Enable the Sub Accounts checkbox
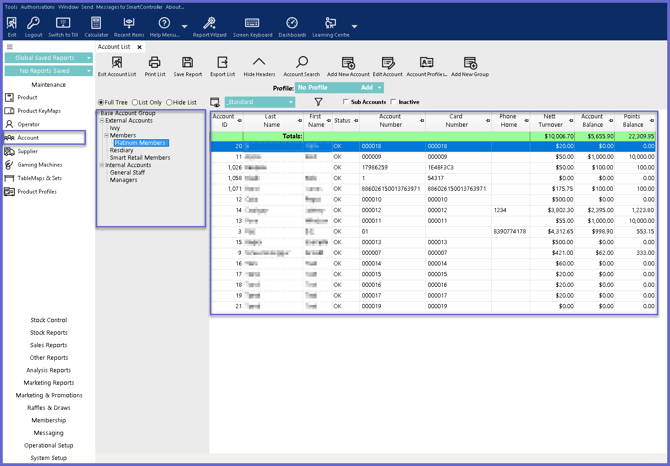The image size is (670, 466). (x=346, y=102)
